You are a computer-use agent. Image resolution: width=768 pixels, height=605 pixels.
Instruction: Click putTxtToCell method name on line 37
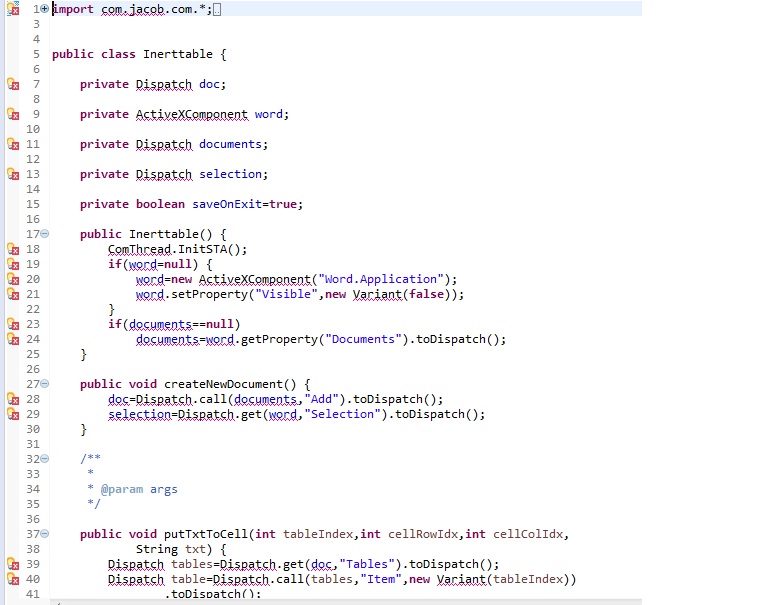[206, 533]
